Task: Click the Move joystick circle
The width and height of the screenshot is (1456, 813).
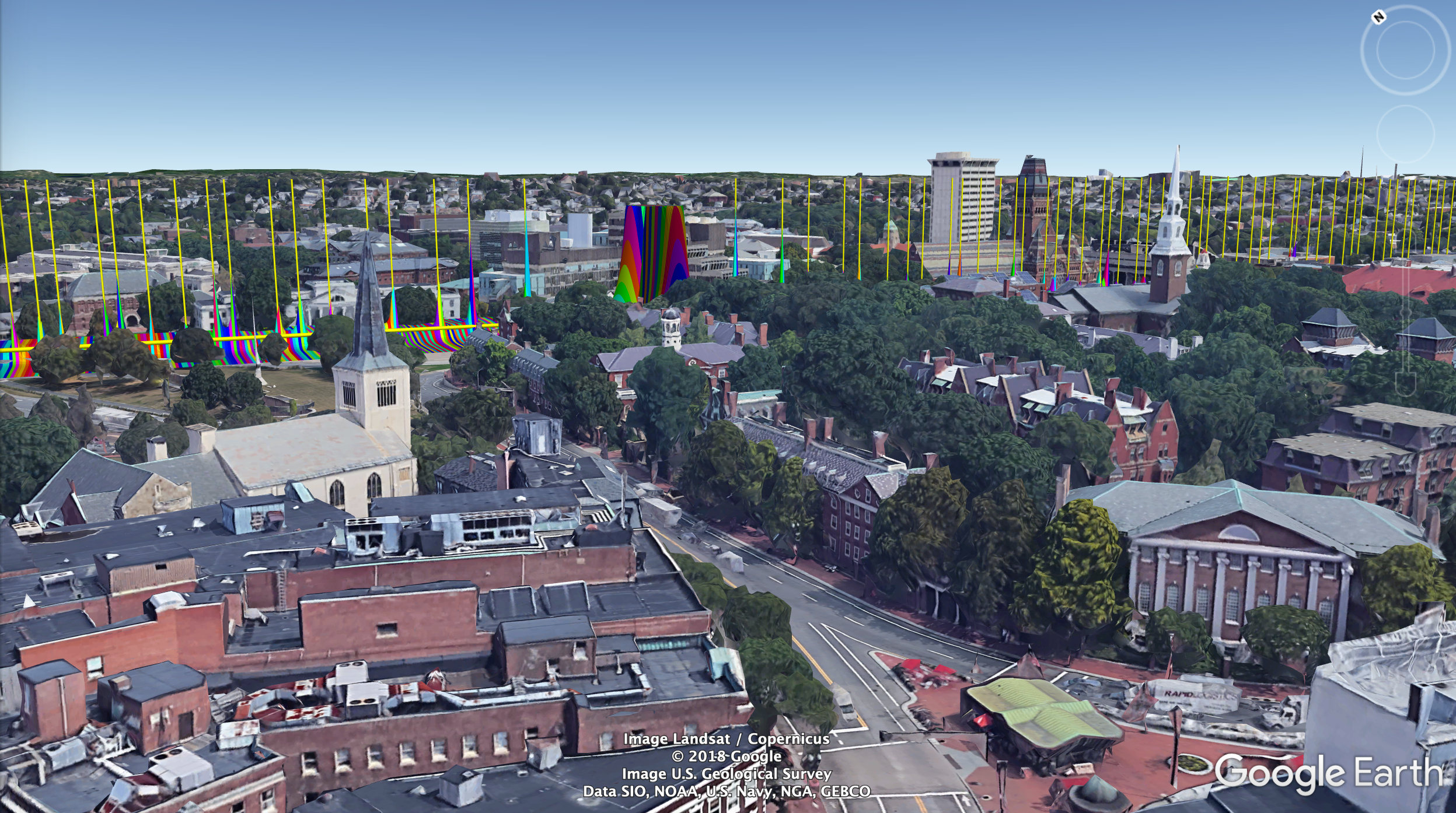Action: pos(1405,135)
